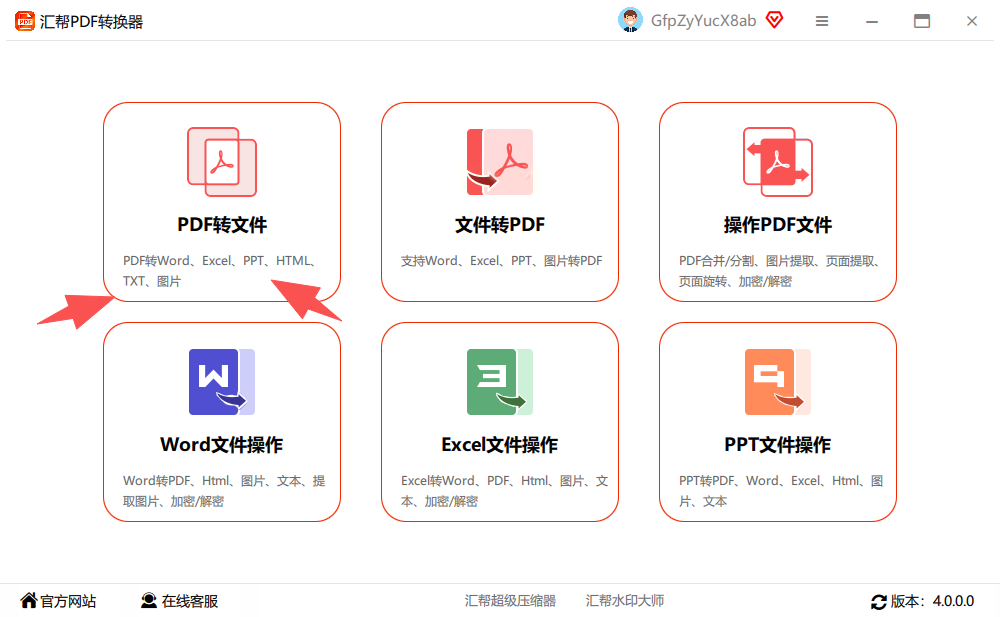Image resolution: width=1000 pixels, height=617 pixels.
Task: Click the version number 4.0.0.0
Action: 953,601
